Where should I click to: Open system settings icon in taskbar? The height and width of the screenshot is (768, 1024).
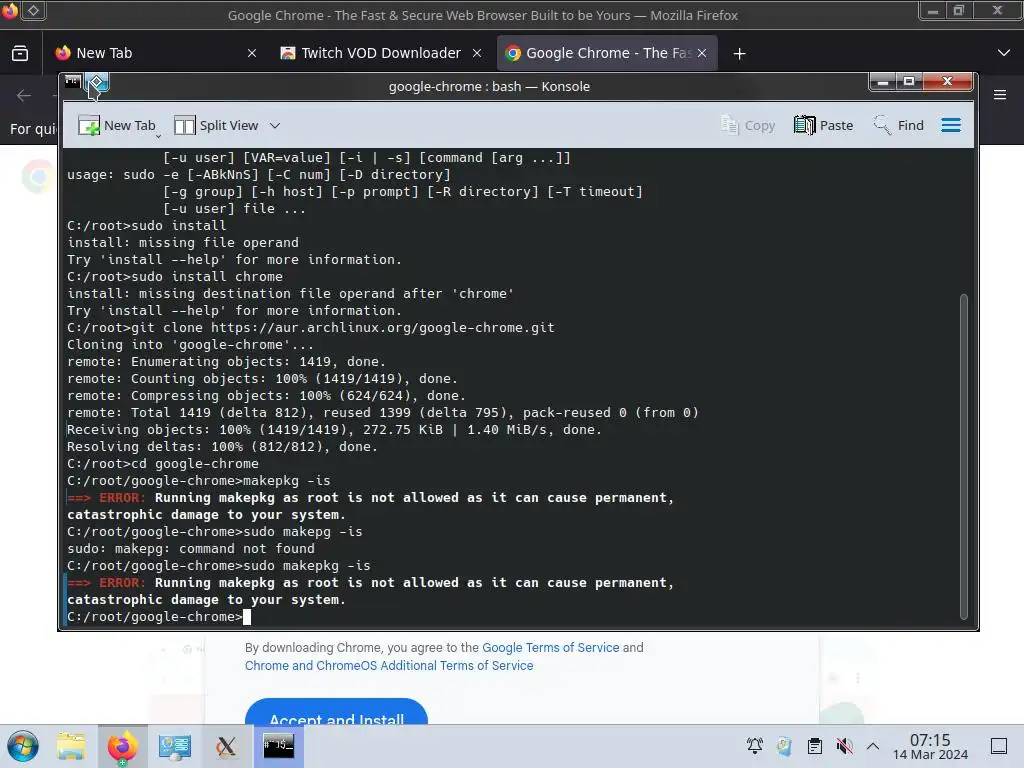(174, 746)
